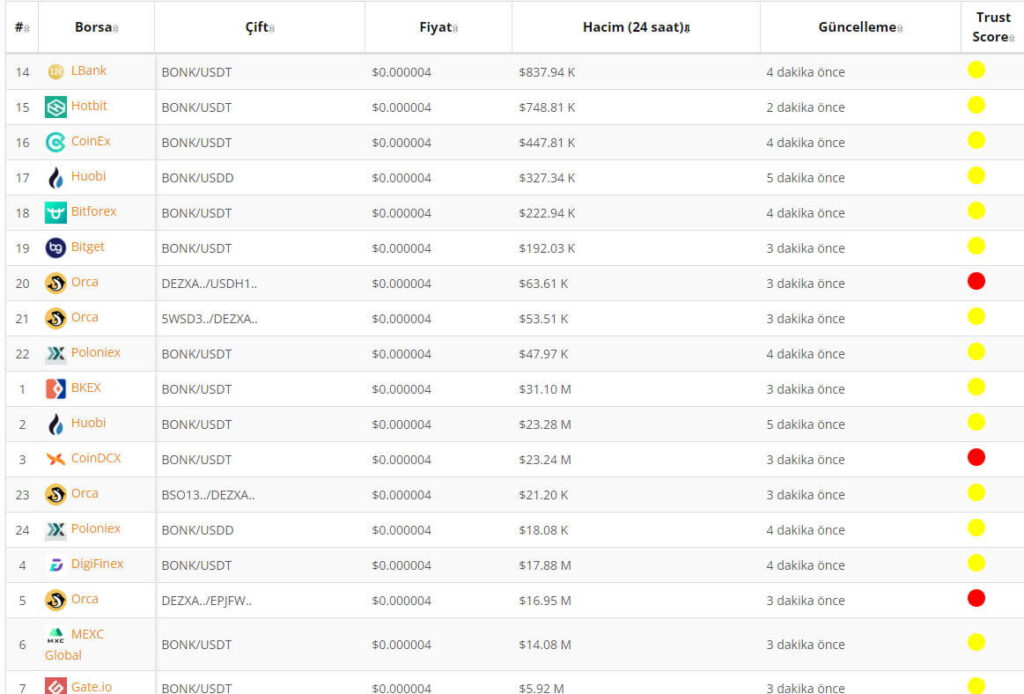Click the Bitget exchange logo icon
The height and width of the screenshot is (694, 1024).
click(x=56, y=248)
